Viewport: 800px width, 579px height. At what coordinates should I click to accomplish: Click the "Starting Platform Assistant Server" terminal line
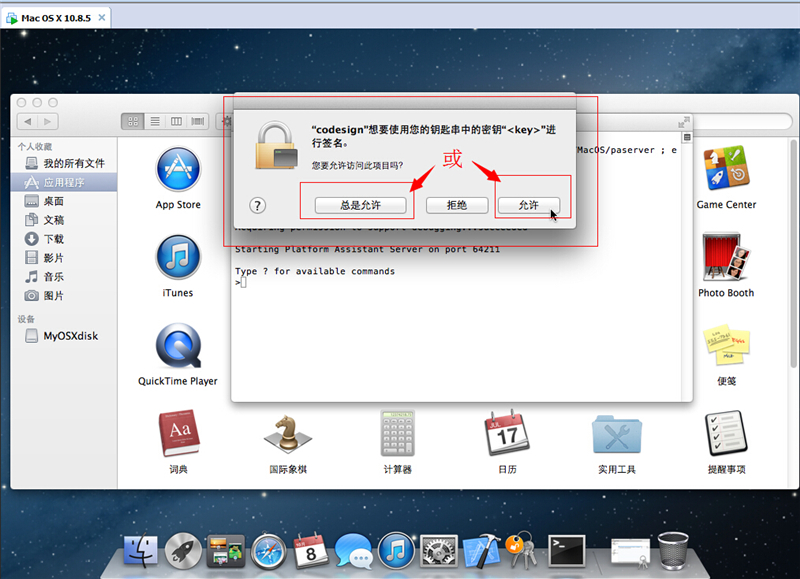[x=367, y=249]
